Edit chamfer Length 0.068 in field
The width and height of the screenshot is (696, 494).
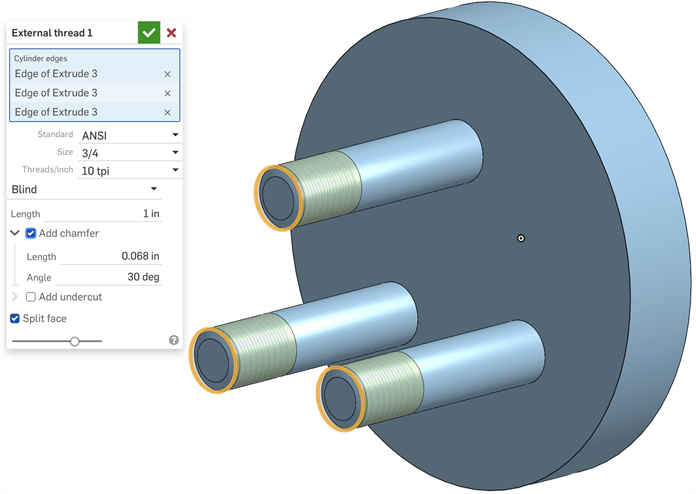pyautogui.click(x=111, y=256)
